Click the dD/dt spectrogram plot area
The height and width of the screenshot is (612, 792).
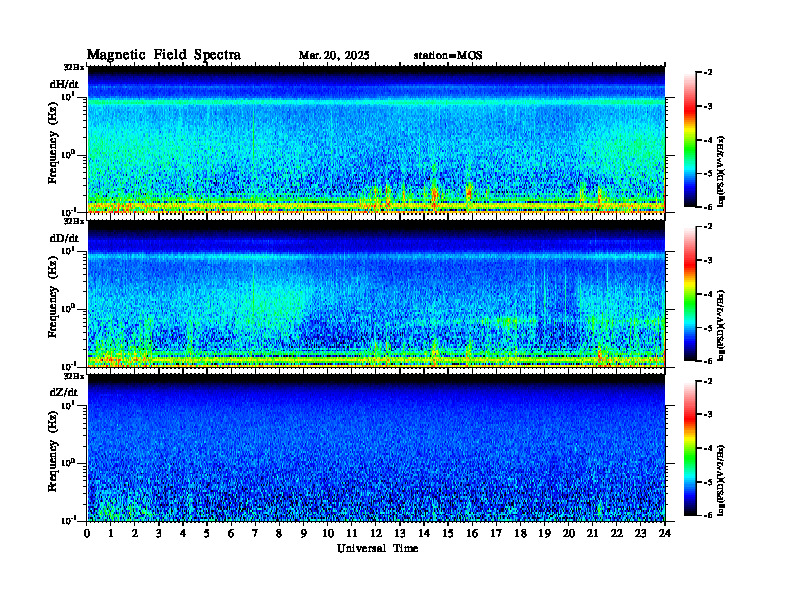376,294
